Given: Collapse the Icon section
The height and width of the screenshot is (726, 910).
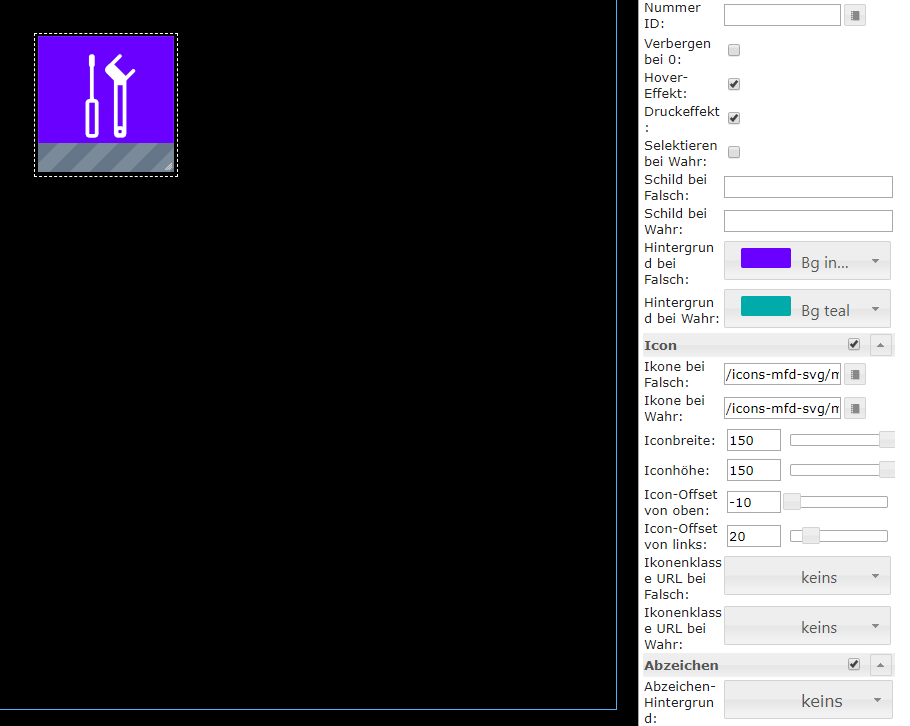Looking at the screenshot, I should click(x=880, y=344).
